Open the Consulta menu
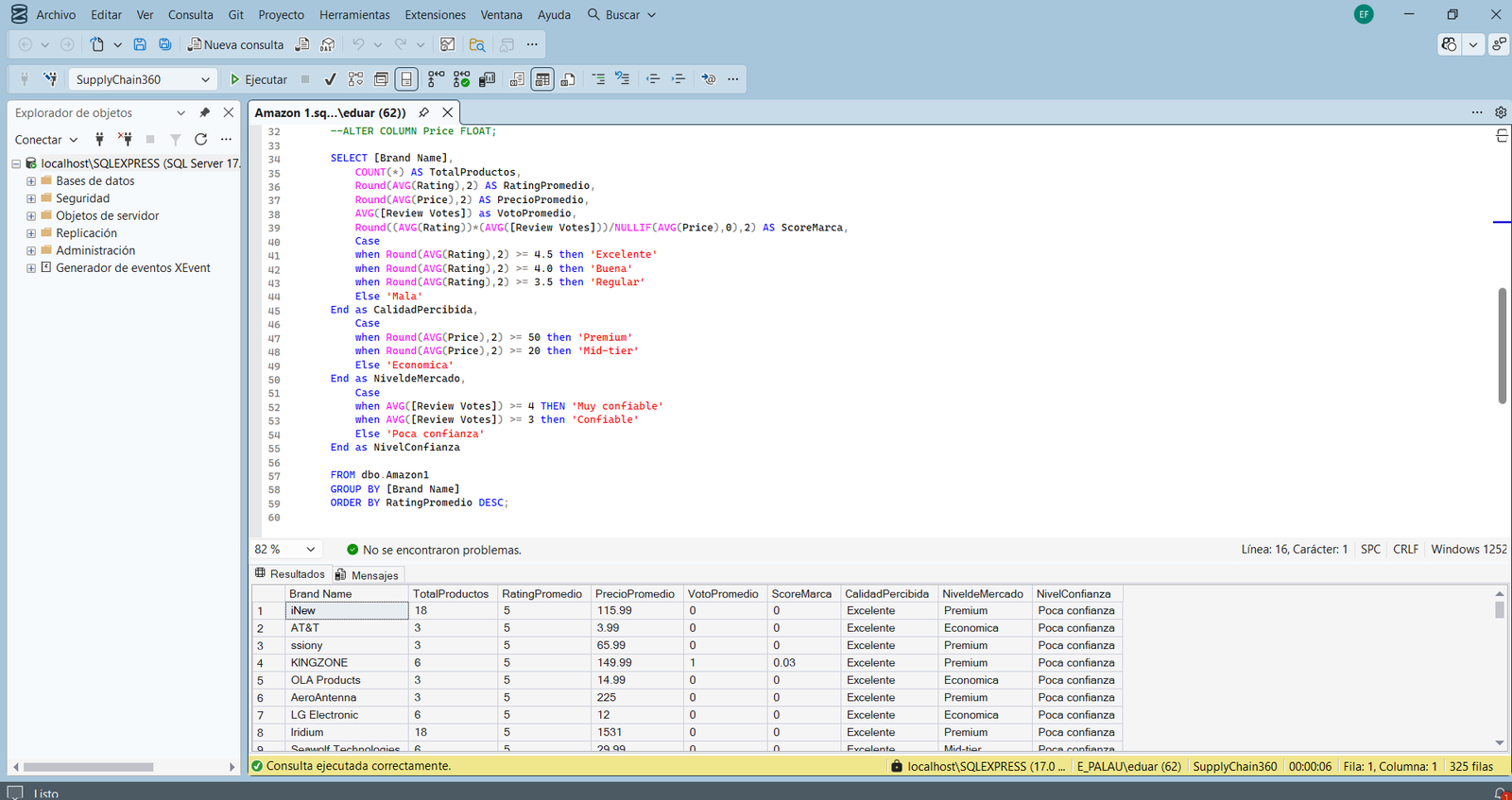This screenshot has width=1512, height=800. 191,14
